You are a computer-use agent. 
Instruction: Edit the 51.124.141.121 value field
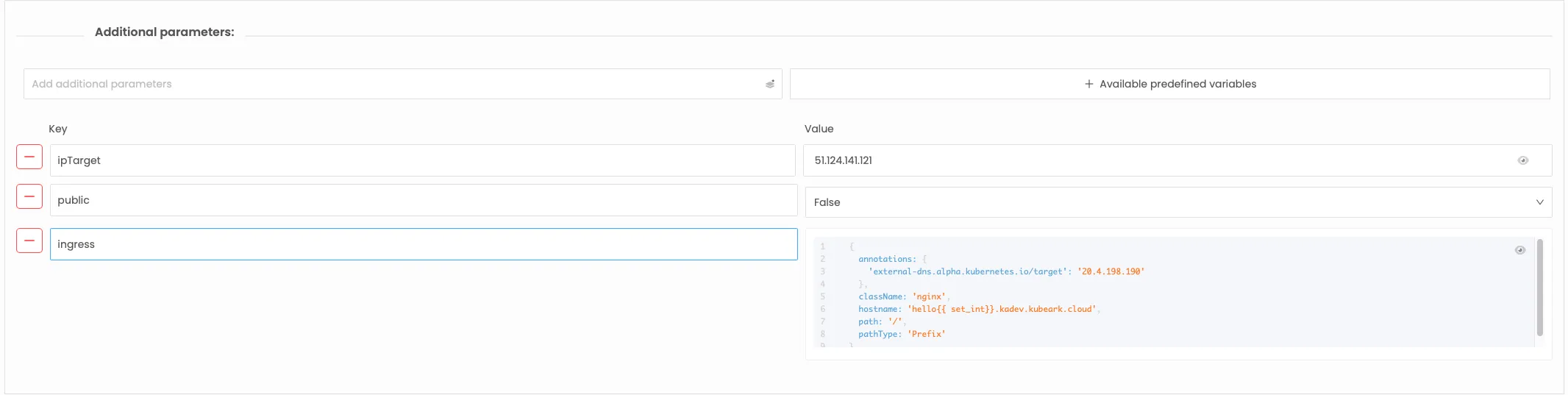pyautogui.click(x=1177, y=160)
